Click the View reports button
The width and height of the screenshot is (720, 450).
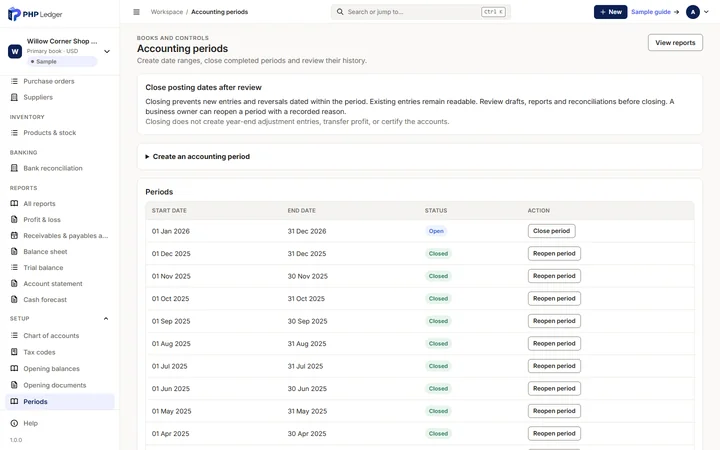pyautogui.click(x=675, y=43)
